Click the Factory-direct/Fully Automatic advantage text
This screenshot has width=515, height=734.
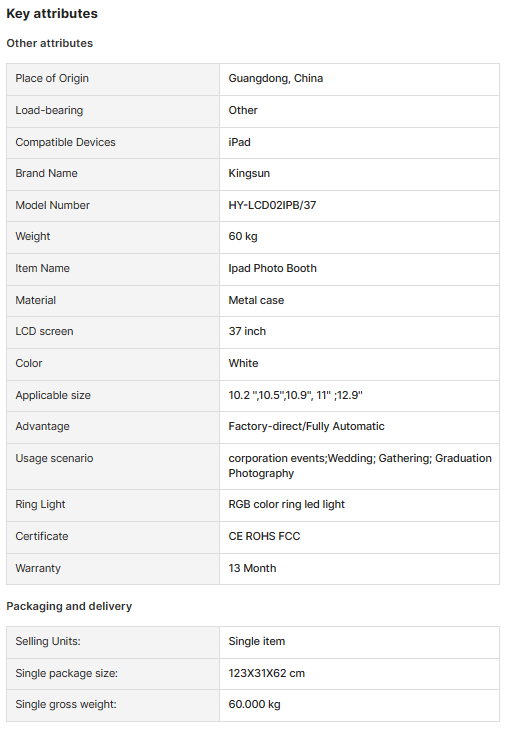(306, 426)
